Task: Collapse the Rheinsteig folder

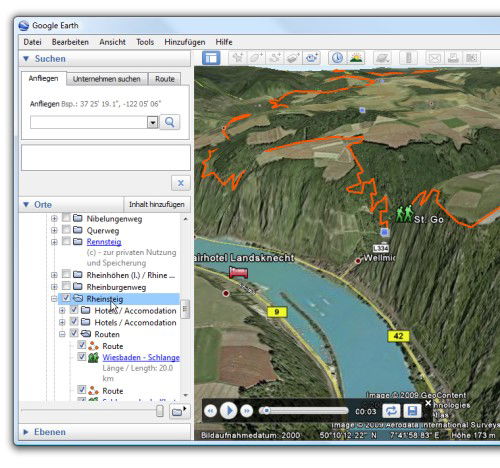Action: click(54, 299)
